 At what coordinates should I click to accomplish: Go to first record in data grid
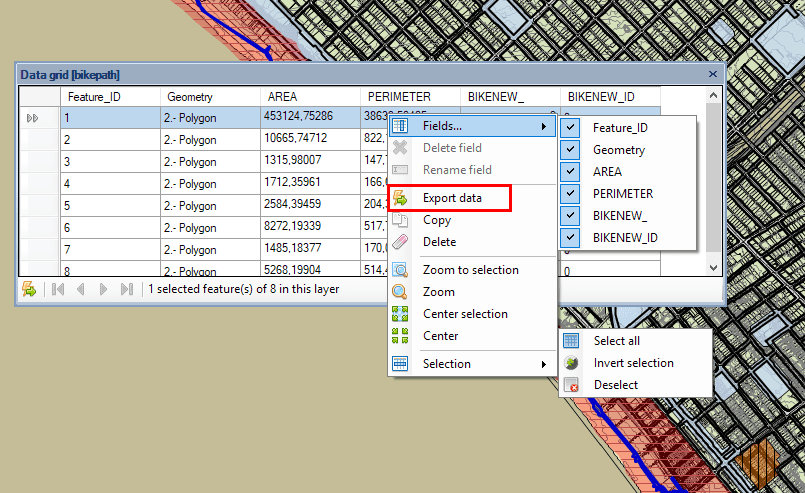point(58,289)
